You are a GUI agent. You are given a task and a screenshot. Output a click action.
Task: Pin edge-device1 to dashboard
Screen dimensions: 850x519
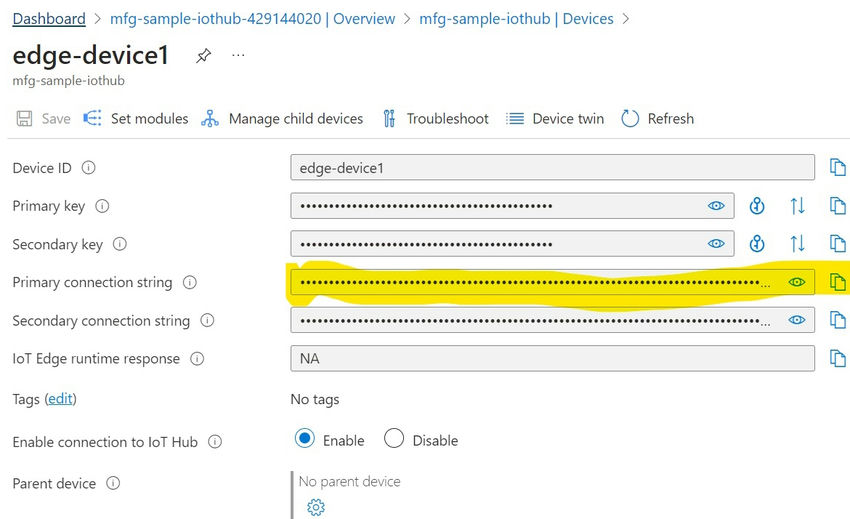click(x=203, y=56)
